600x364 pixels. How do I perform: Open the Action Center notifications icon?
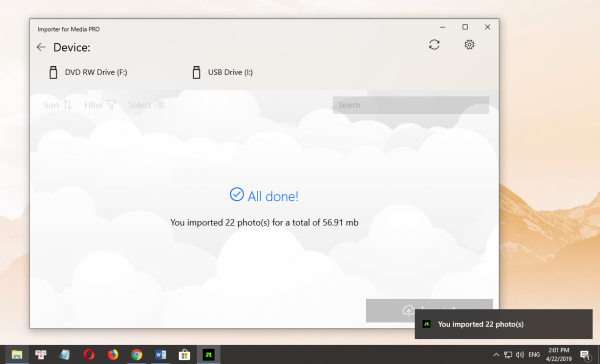(x=585, y=356)
